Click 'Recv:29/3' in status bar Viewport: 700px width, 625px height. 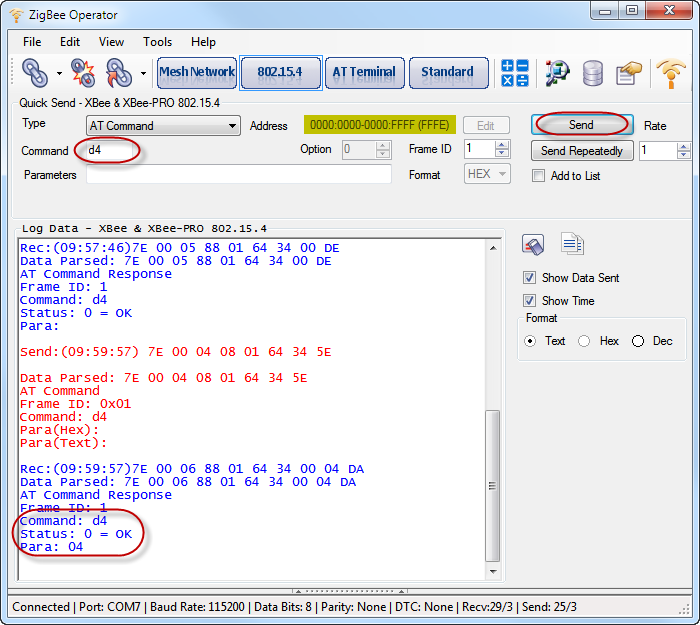pyautogui.click(x=487, y=607)
